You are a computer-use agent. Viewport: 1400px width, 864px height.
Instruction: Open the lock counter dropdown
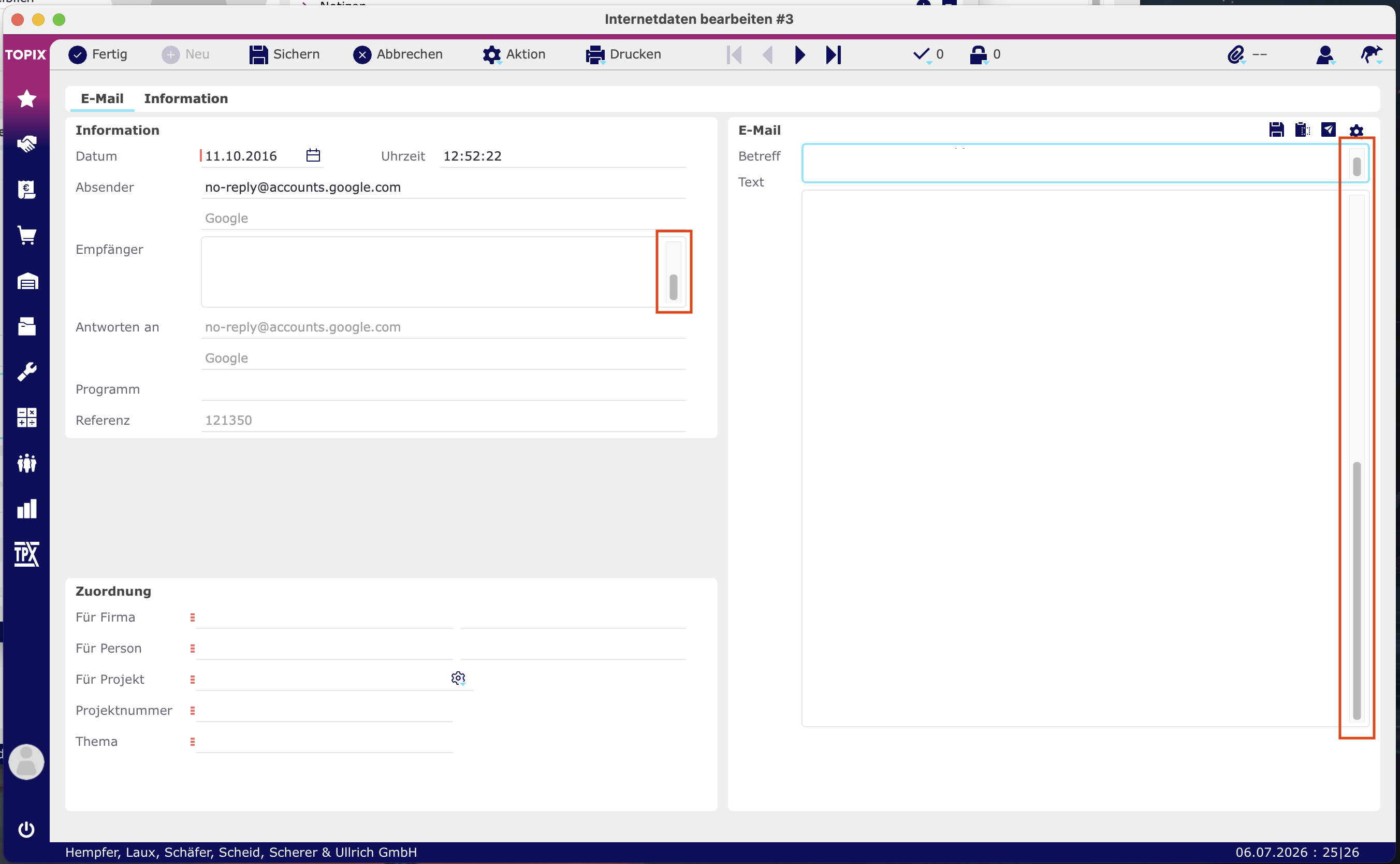985,55
